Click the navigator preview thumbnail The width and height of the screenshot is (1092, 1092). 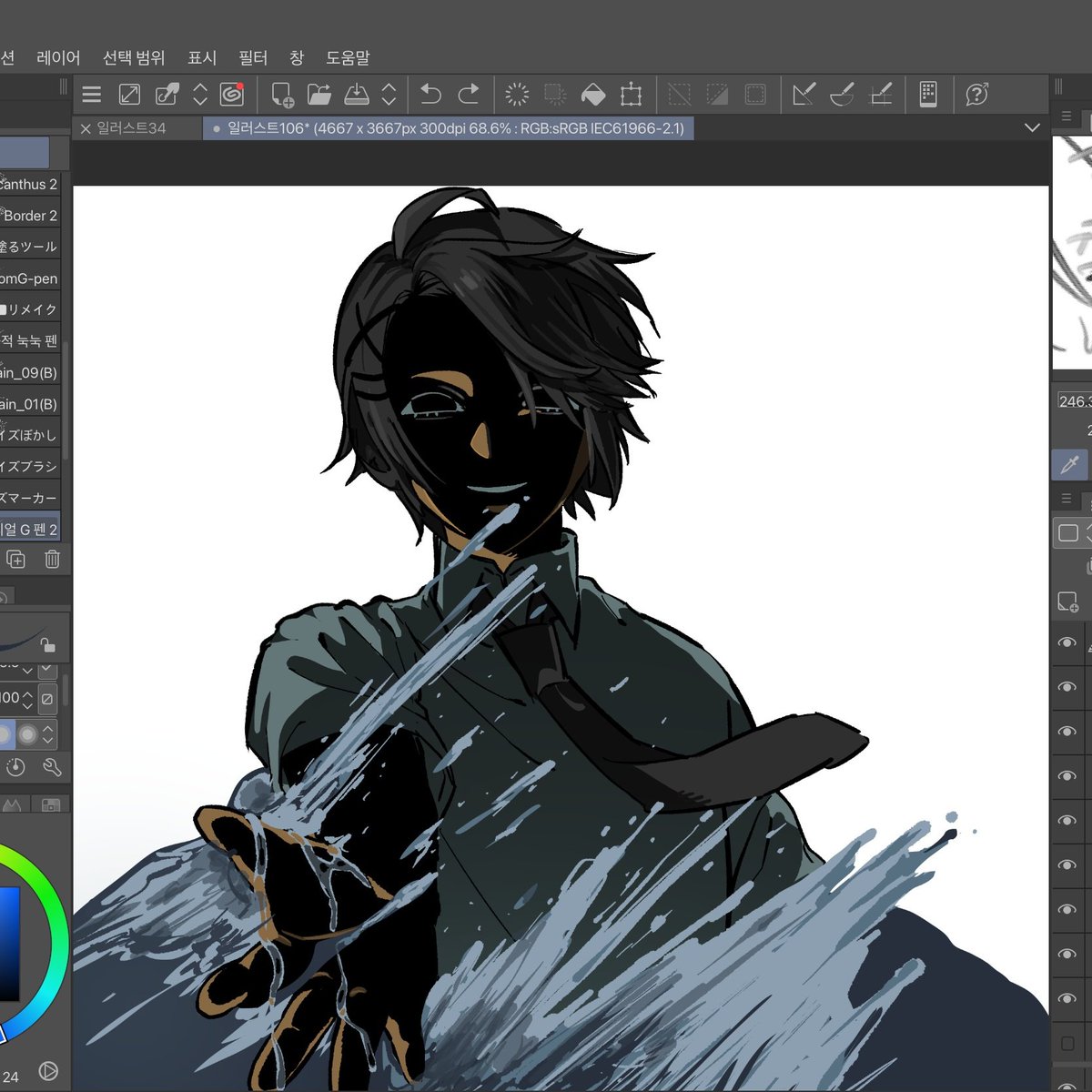tap(1072, 252)
